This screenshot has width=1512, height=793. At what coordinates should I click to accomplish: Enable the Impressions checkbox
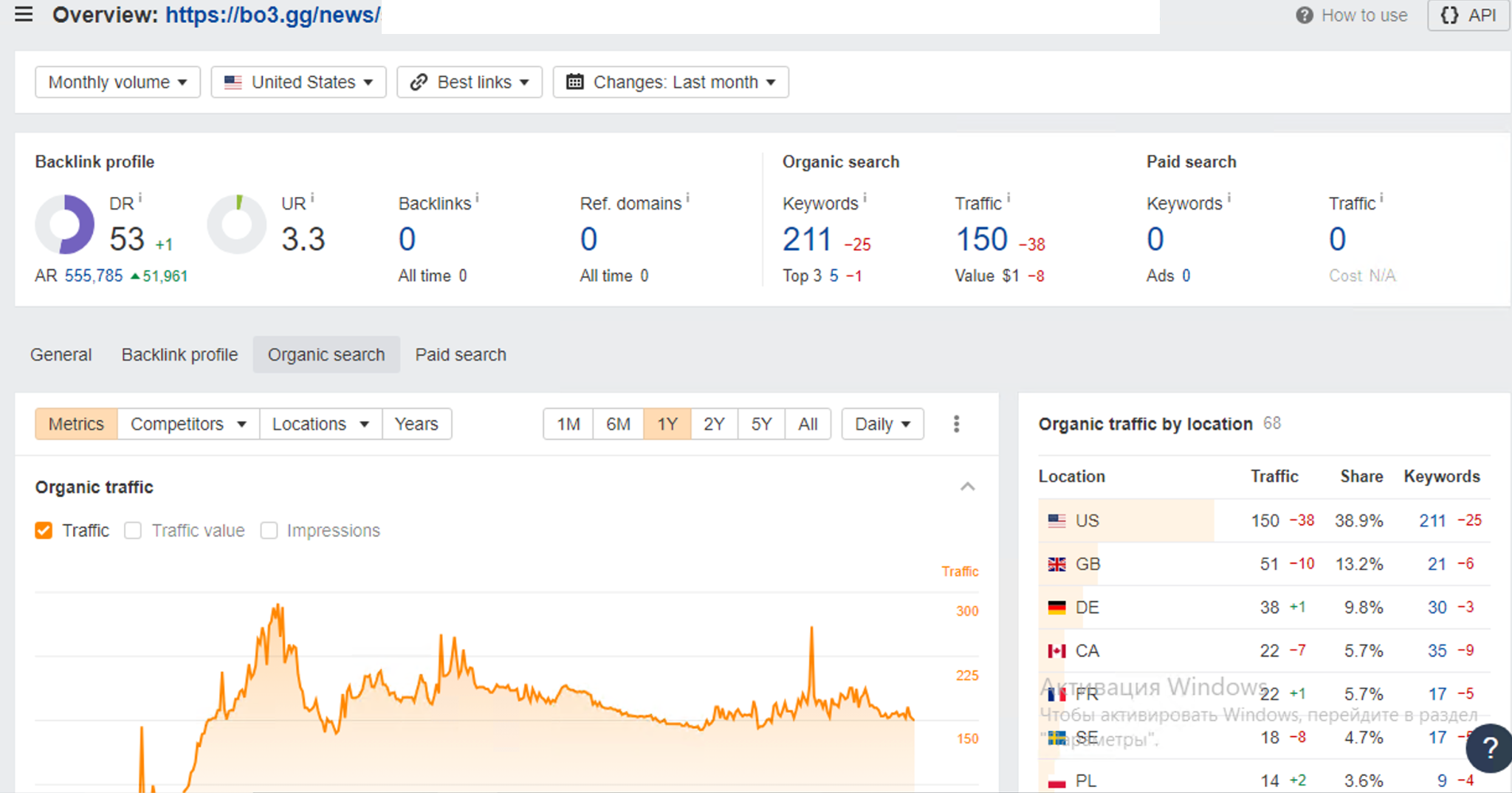click(269, 531)
